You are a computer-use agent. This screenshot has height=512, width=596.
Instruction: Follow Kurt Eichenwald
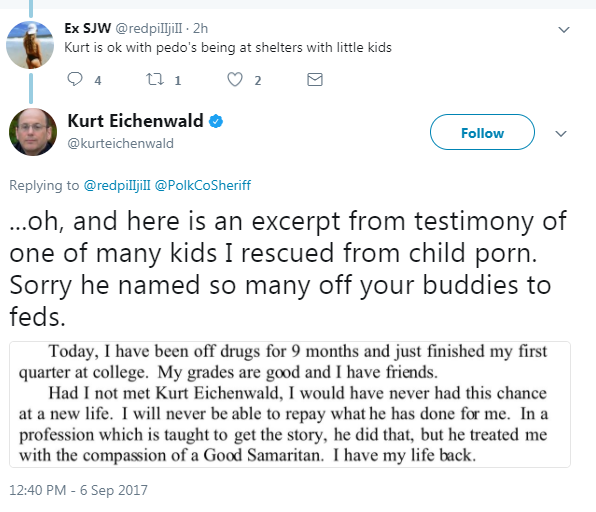click(482, 132)
